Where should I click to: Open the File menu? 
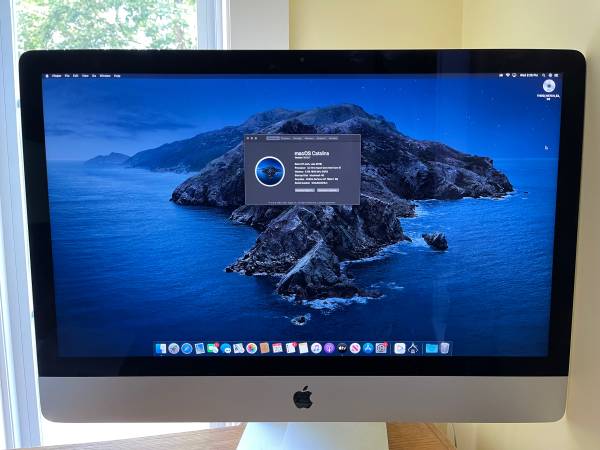click(x=67, y=76)
